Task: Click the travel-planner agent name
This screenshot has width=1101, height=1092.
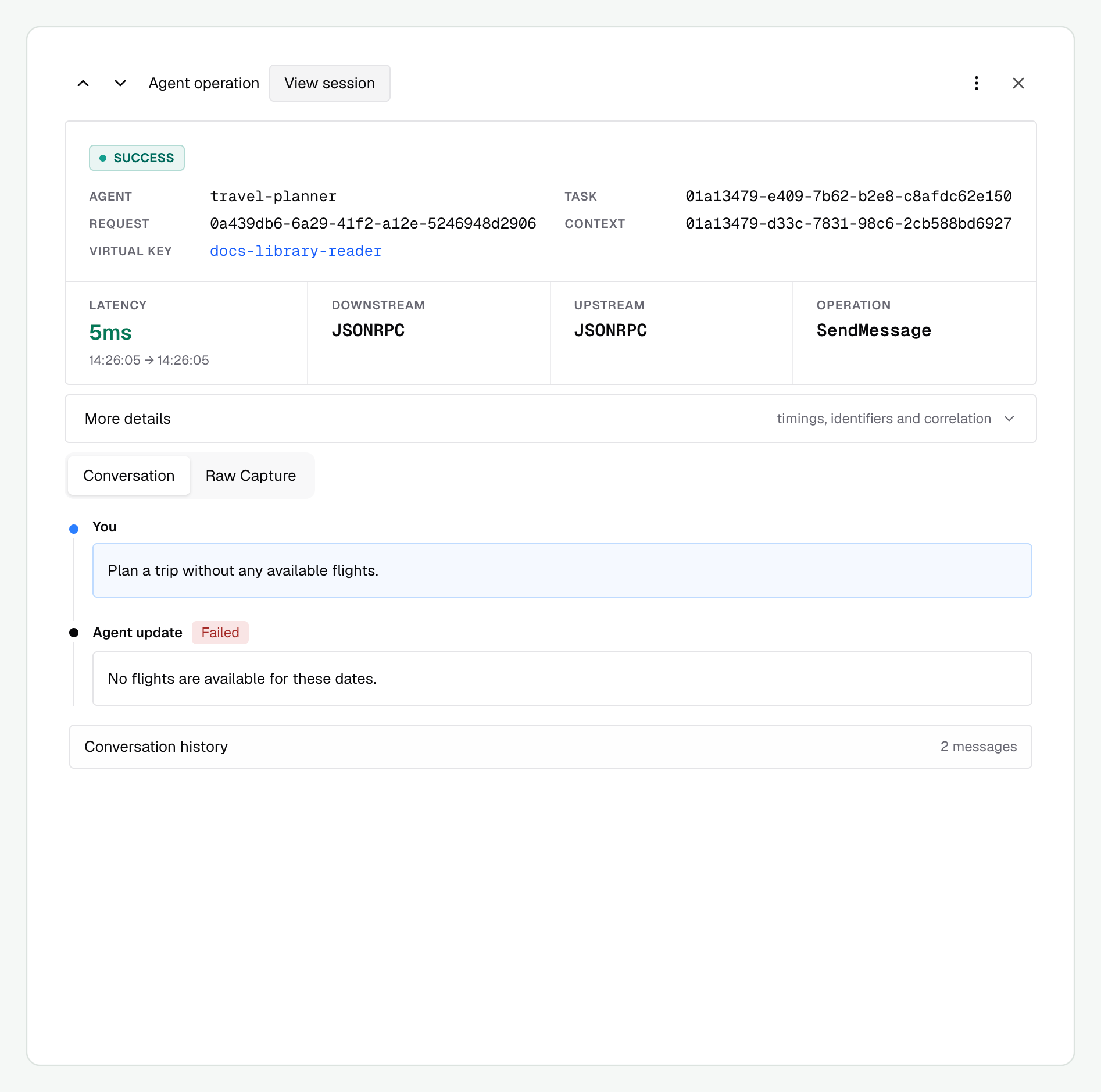Action: [x=273, y=197]
